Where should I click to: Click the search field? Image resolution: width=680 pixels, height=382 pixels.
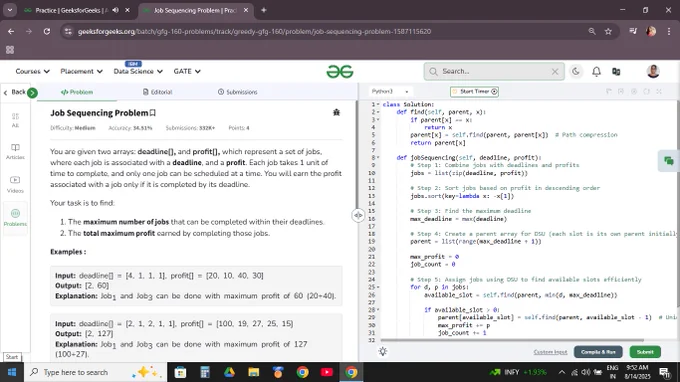pos(494,72)
